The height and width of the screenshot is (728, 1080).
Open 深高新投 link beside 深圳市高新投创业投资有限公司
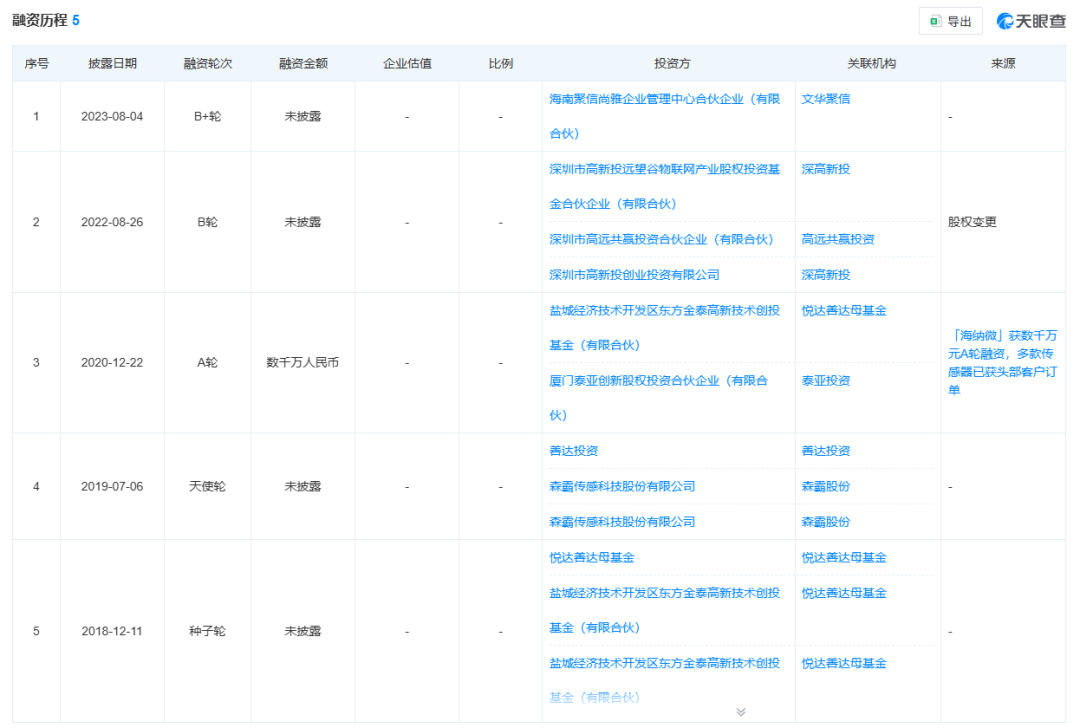825,275
